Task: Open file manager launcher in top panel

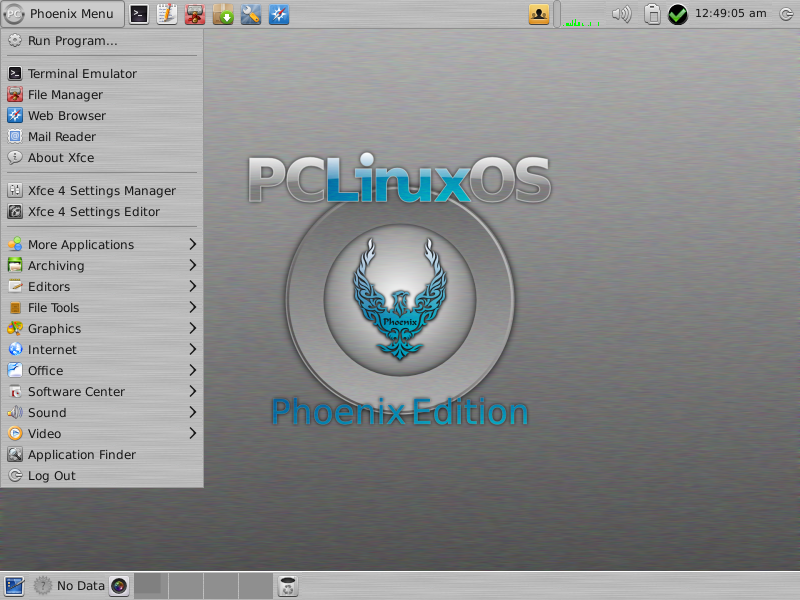Action: [x=194, y=14]
